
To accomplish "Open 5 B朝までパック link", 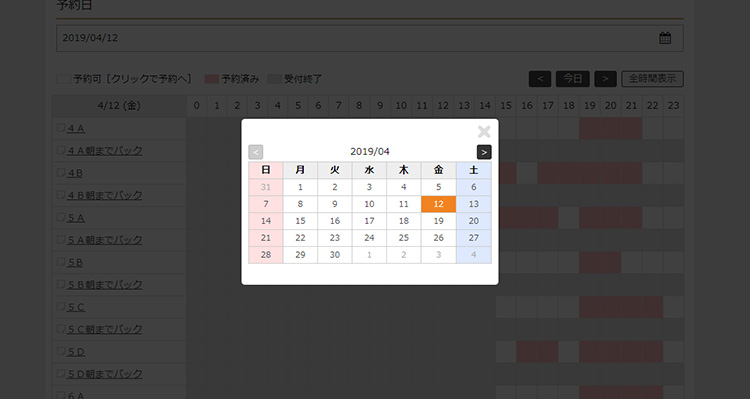I will tap(105, 285).
